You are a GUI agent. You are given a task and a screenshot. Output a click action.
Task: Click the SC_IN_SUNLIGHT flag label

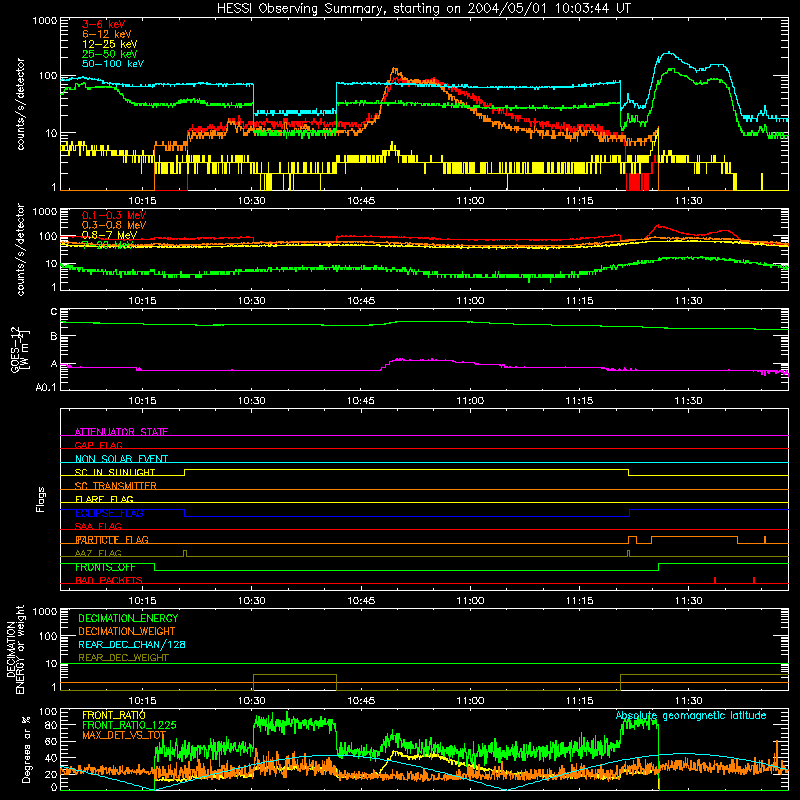click(115, 472)
